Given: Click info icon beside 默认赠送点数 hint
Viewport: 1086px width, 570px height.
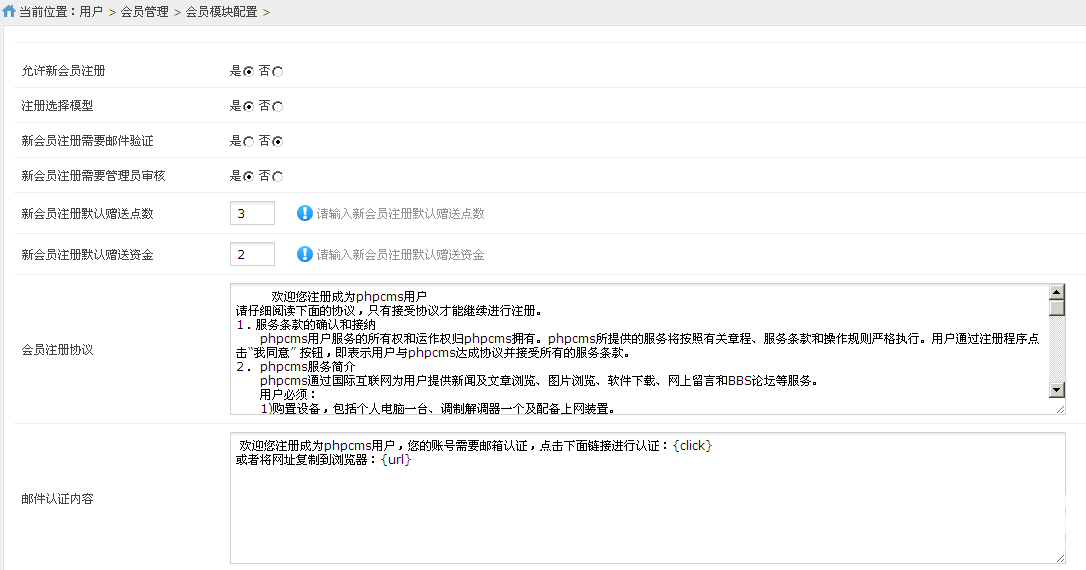Looking at the screenshot, I should coord(305,213).
